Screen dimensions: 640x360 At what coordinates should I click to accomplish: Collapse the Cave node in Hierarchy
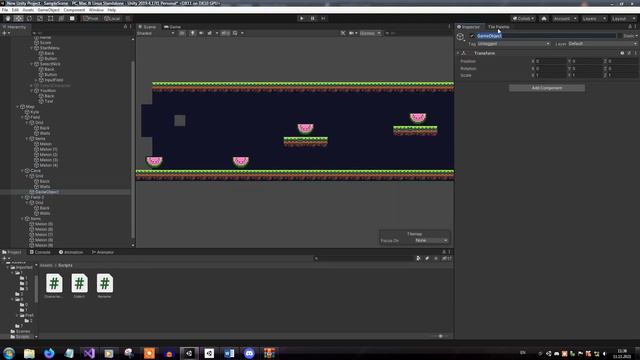(x=22, y=171)
